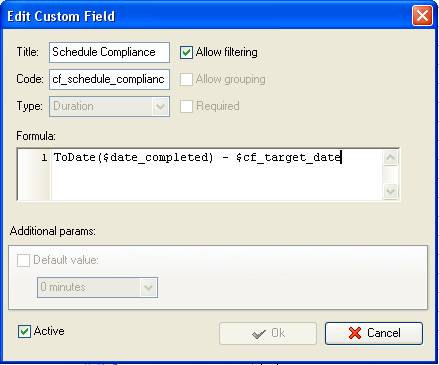439x365 pixels.
Task: Toggle the Allow grouping checkbox
Action: click(186, 79)
